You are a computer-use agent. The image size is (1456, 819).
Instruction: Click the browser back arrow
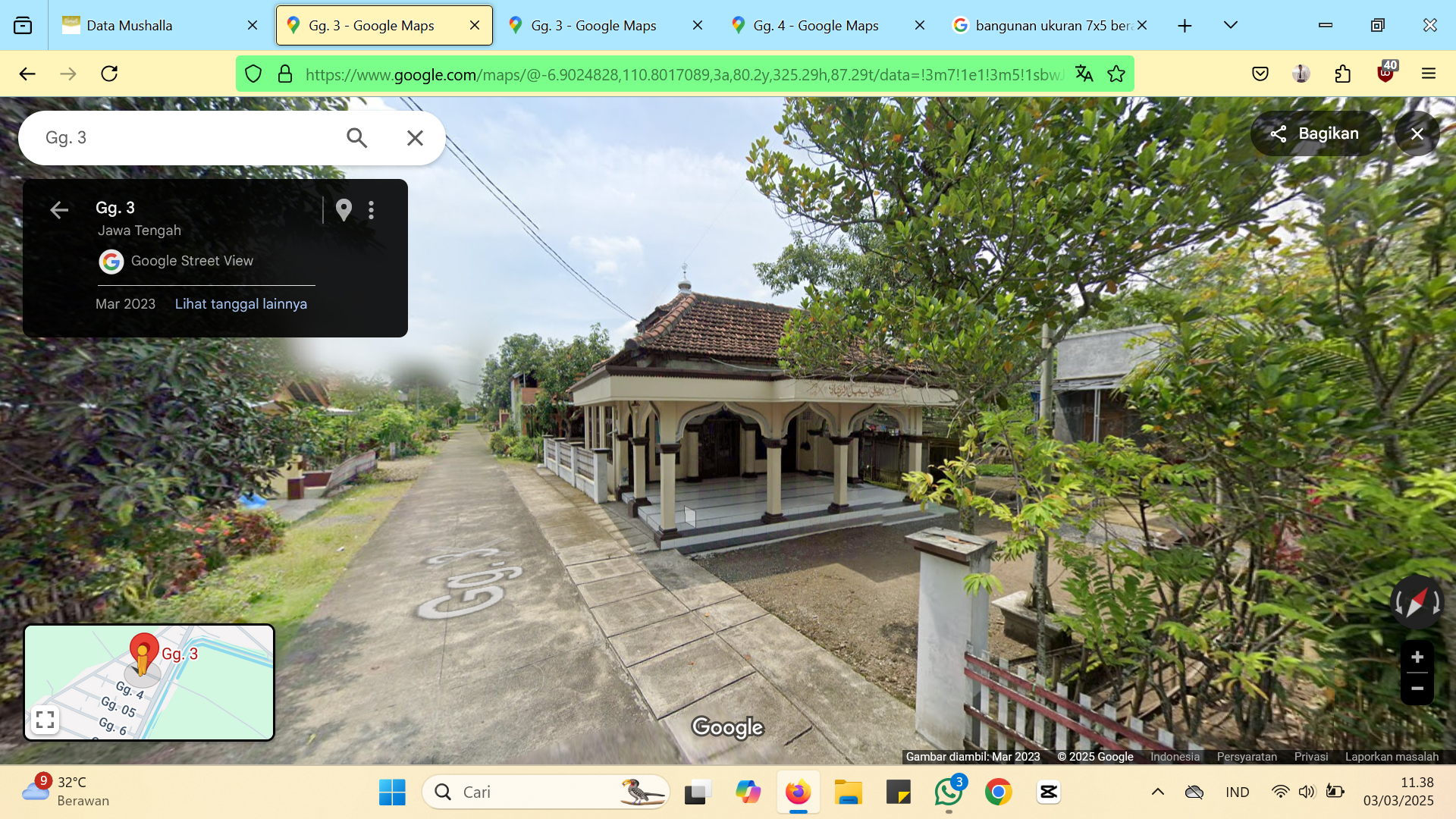[x=27, y=74]
